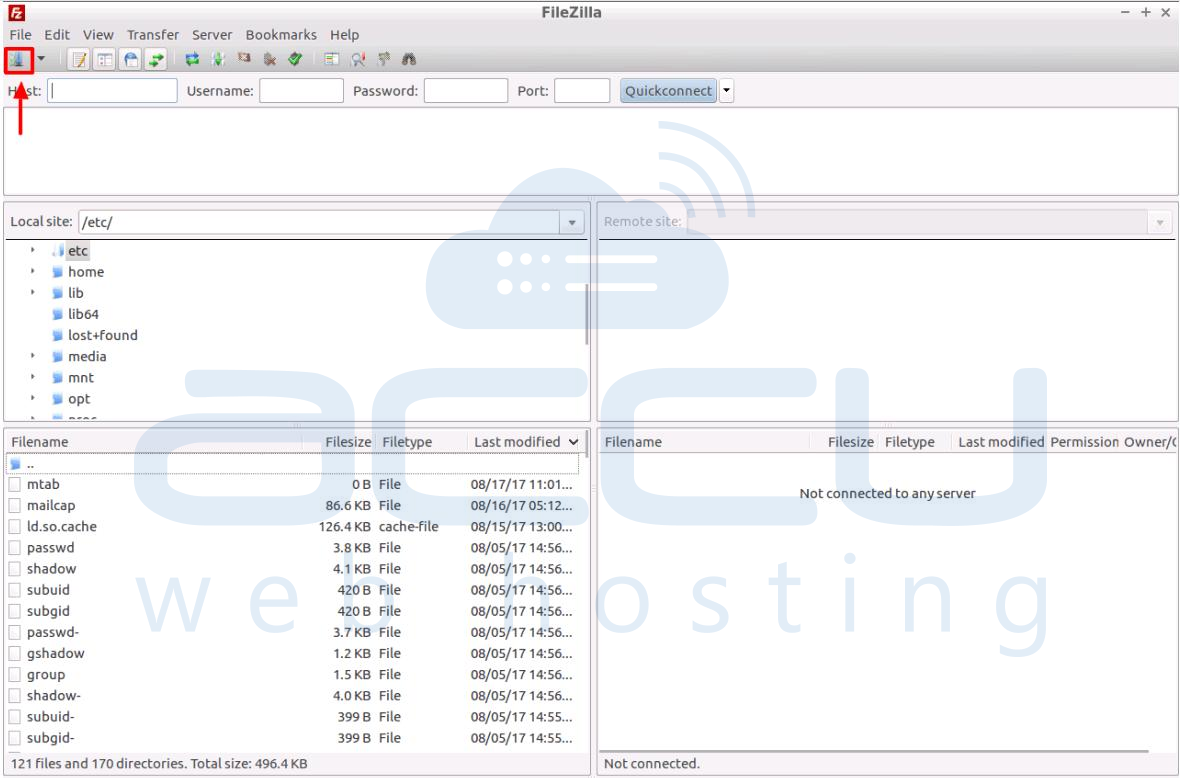Toggle directory comparison
The image size is (1180, 778).
[357, 59]
